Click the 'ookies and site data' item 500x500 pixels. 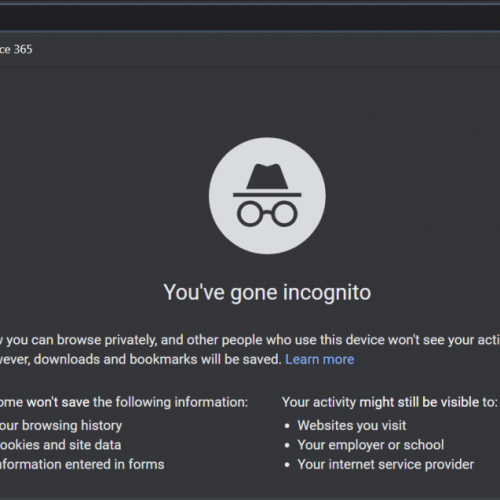click(x=60, y=445)
